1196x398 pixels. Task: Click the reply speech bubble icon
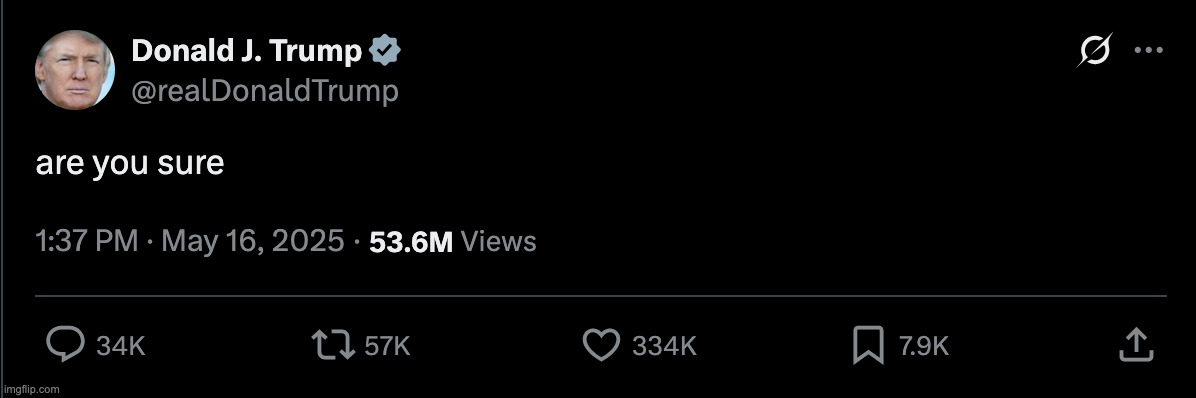click(x=65, y=345)
